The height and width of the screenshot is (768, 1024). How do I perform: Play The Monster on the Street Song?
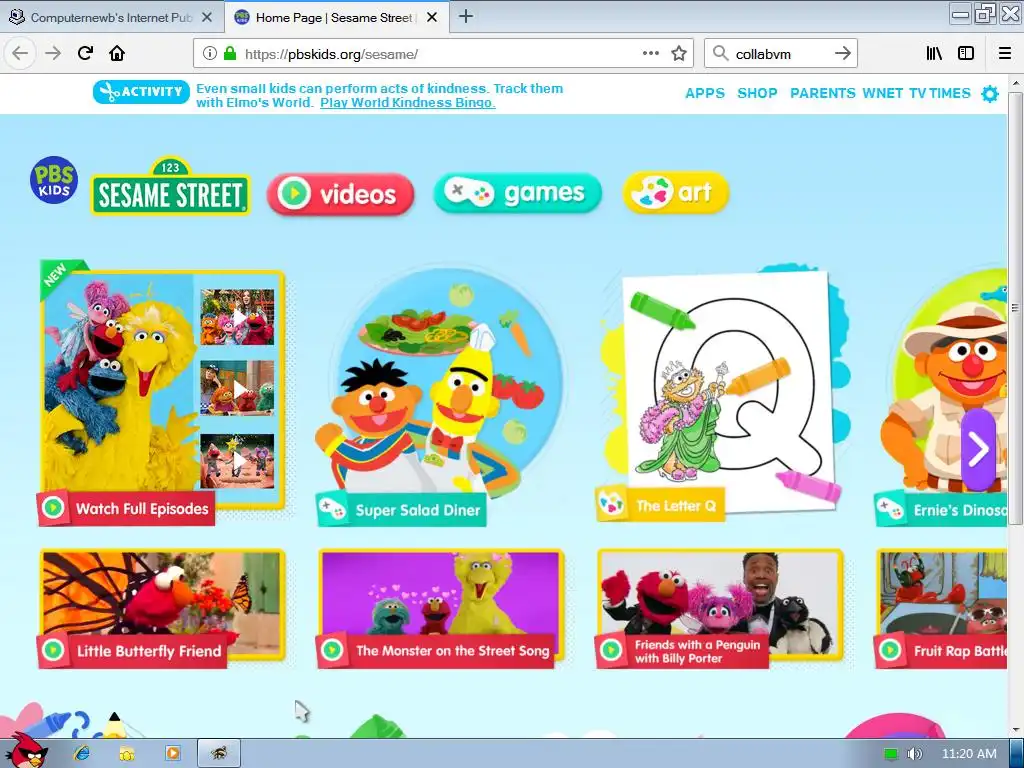pos(441,609)
